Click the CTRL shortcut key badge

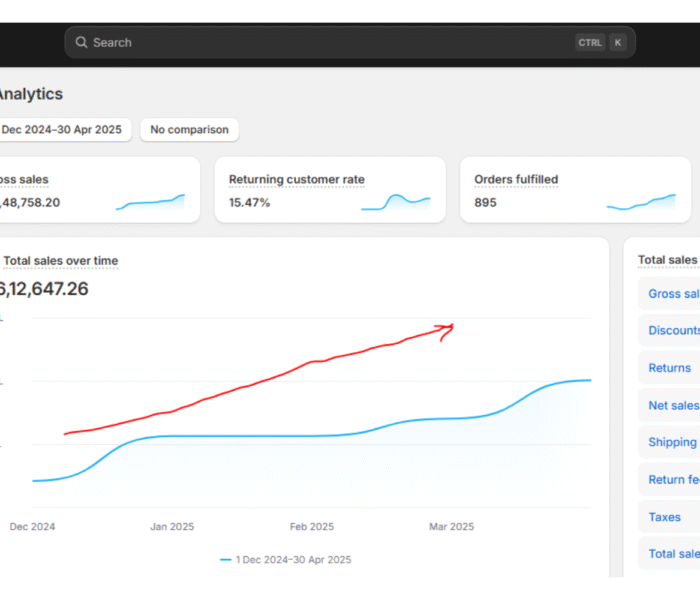coord(590,43)
